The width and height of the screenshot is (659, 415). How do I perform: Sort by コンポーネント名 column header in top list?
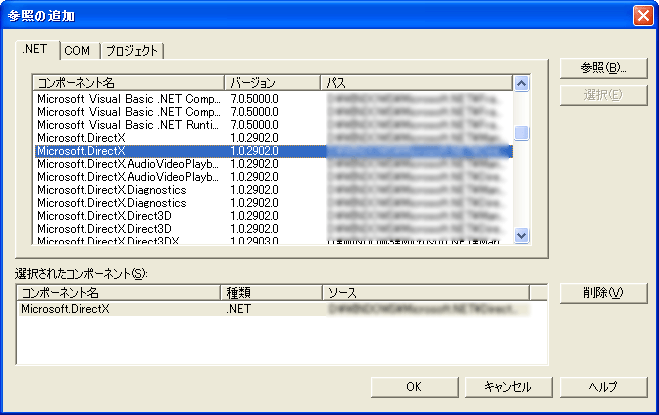tap(129, 83)
